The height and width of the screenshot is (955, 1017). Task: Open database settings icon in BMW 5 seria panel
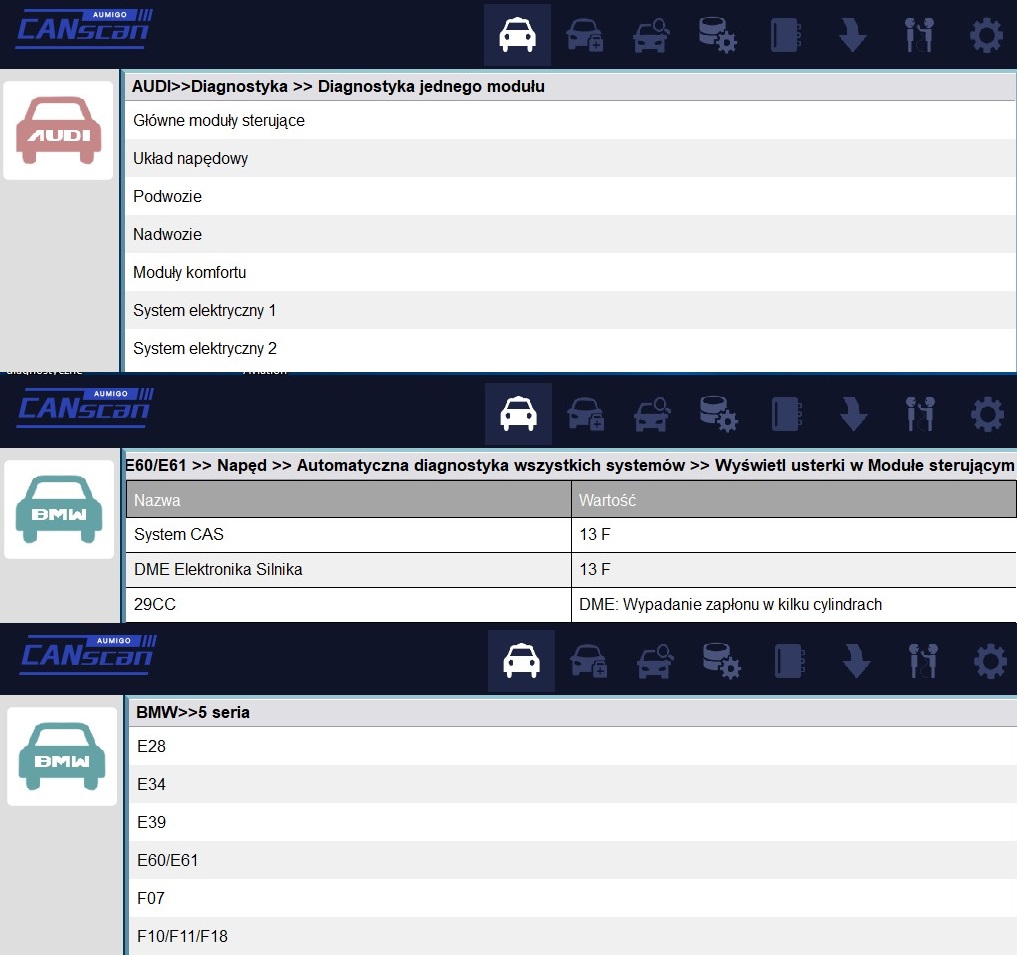[722, 661]
